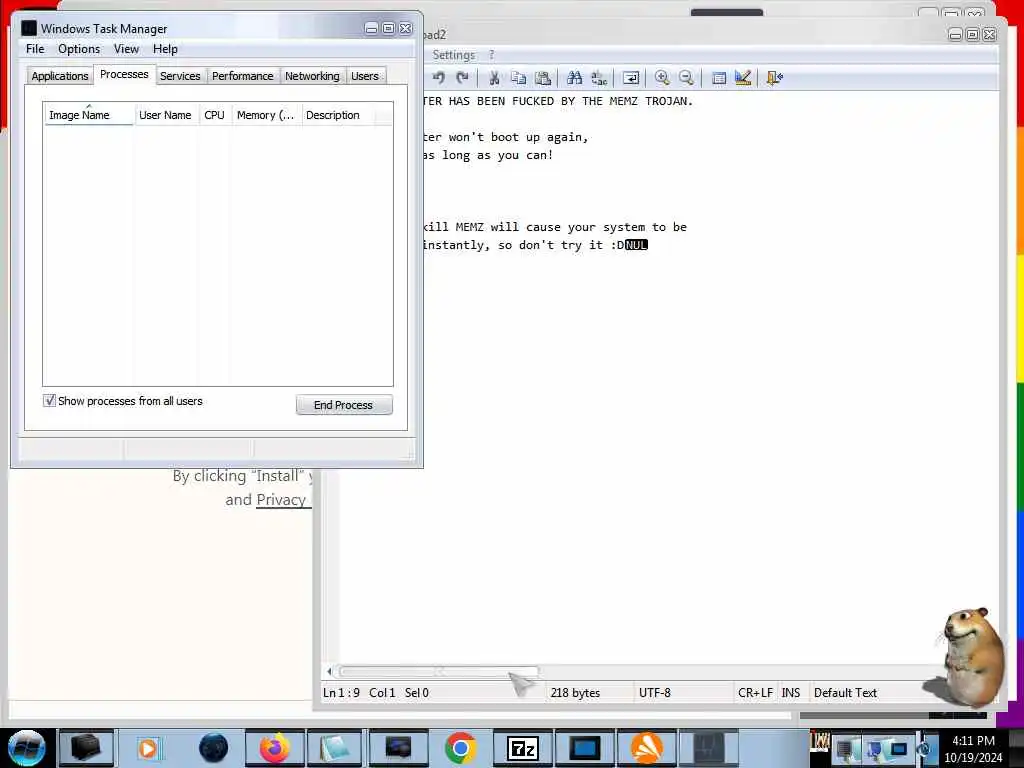Sort by Image Name column header

click(x=89, y=115)
